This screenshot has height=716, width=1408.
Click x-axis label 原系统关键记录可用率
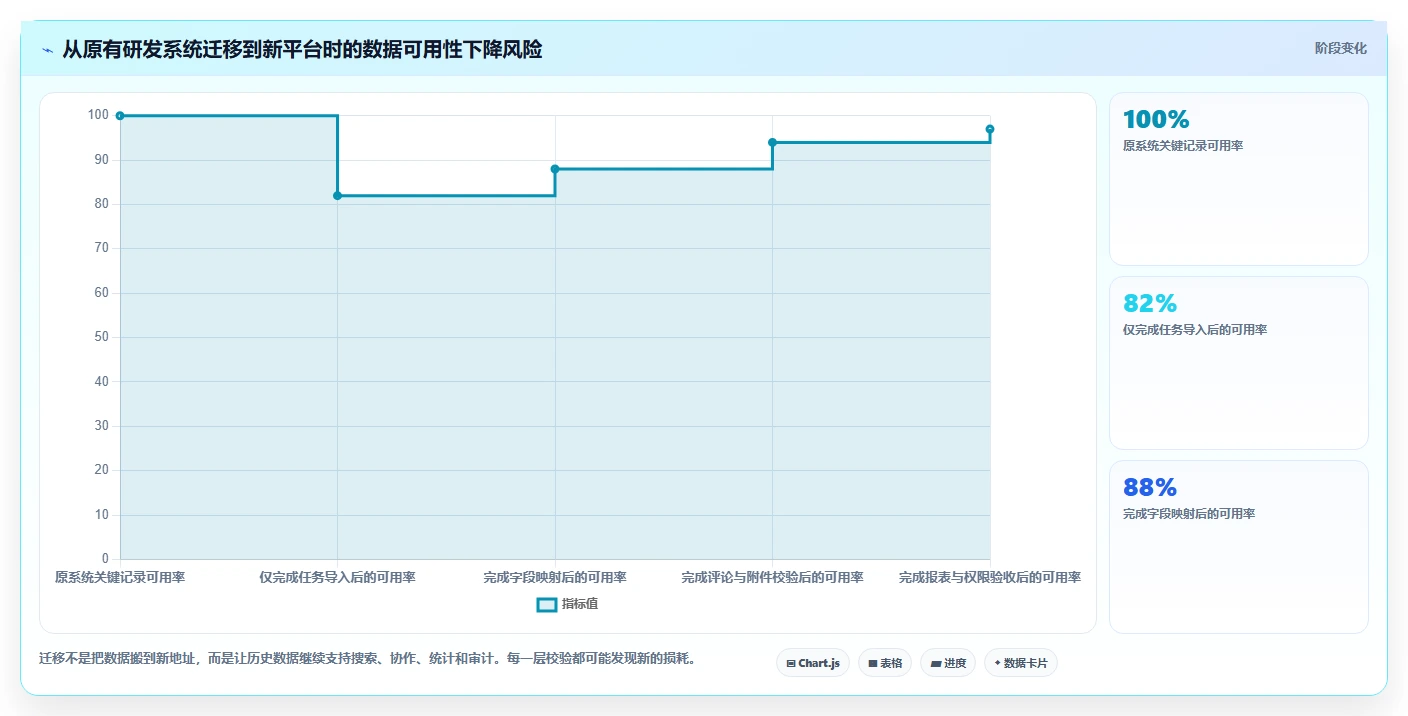[120, 577]
